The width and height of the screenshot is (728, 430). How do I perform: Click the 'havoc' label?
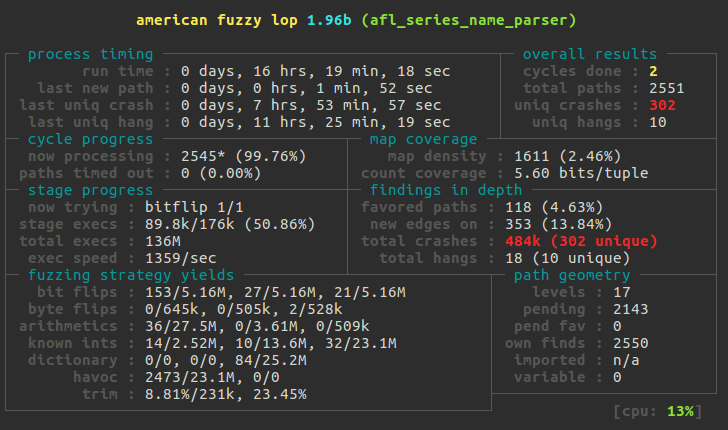95,378
